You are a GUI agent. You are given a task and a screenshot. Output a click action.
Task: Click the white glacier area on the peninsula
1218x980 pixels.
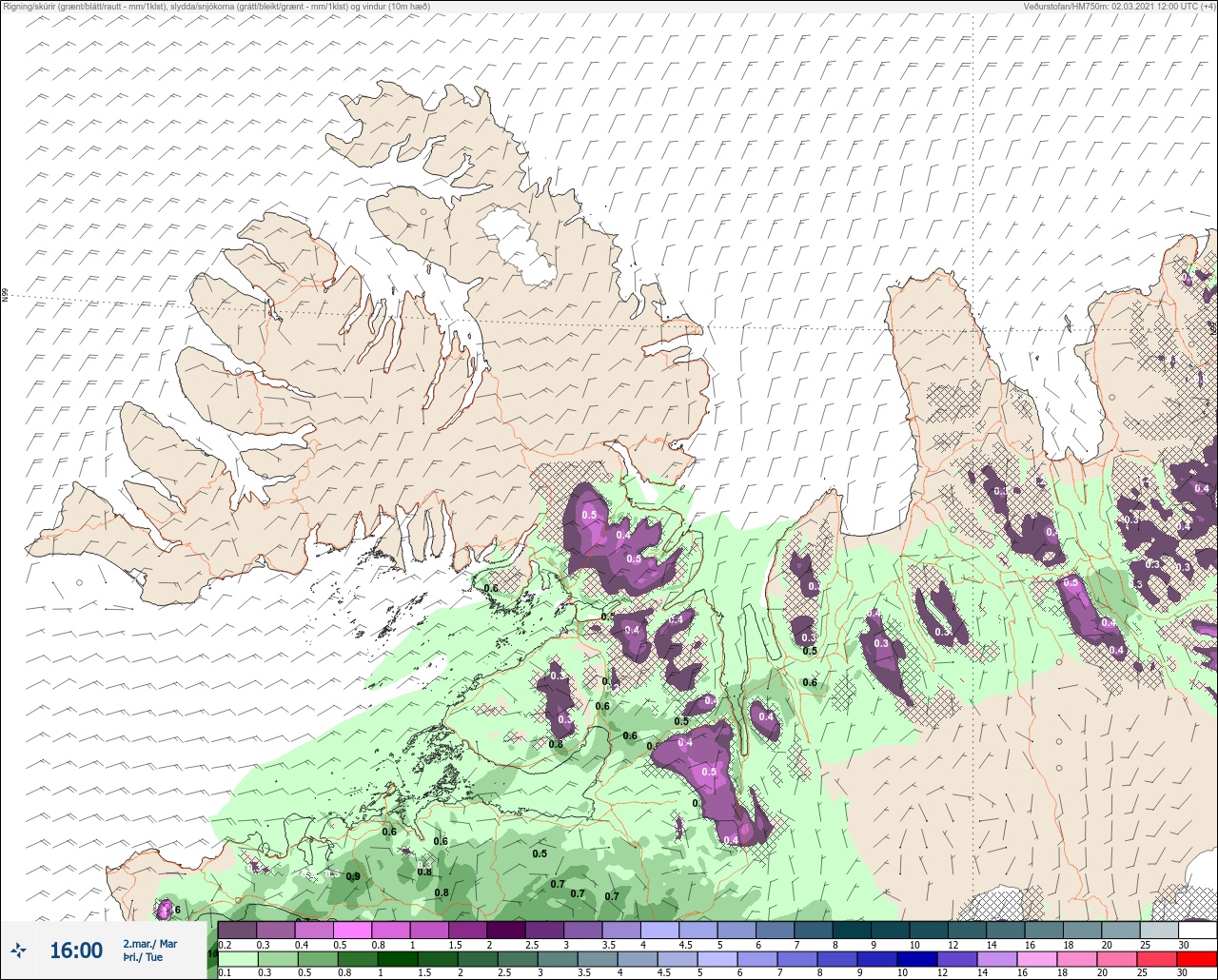click(x=518, y=245)
